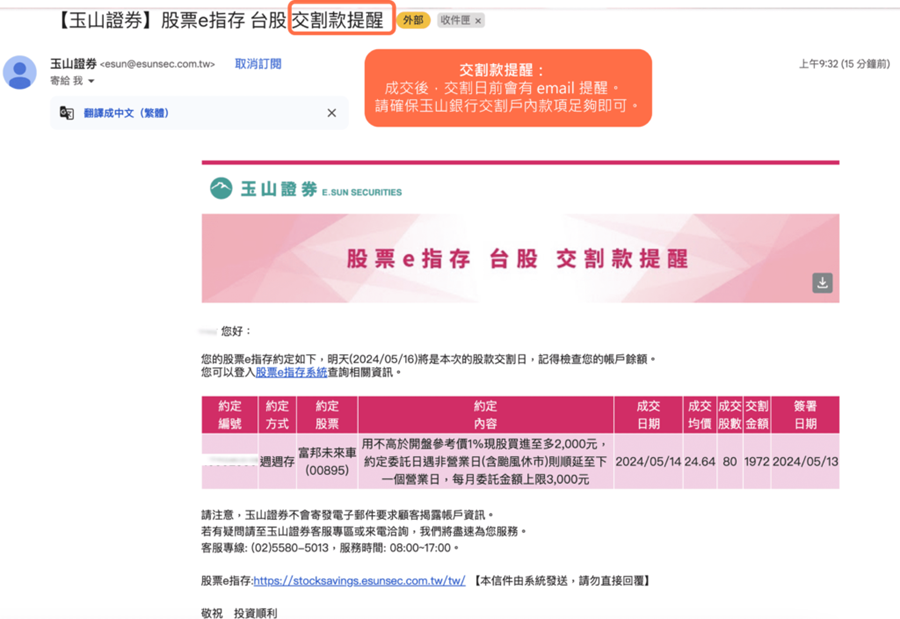Screen dimensions: 900x619
Task: Dismiss the translation bar with its X
Action: coord(332,113)
